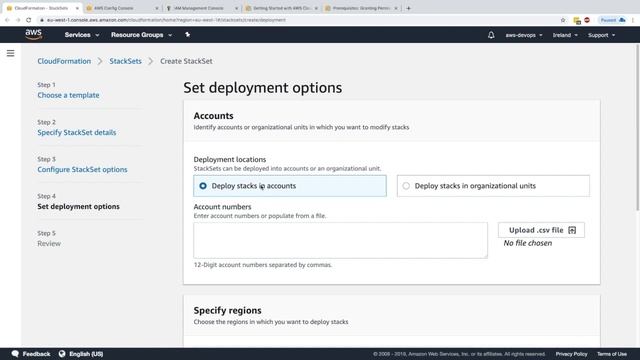Image resolution: width=640 pixels, height=360 pixels.
Task: Click the Upload .csv file button
Action: 541,230
